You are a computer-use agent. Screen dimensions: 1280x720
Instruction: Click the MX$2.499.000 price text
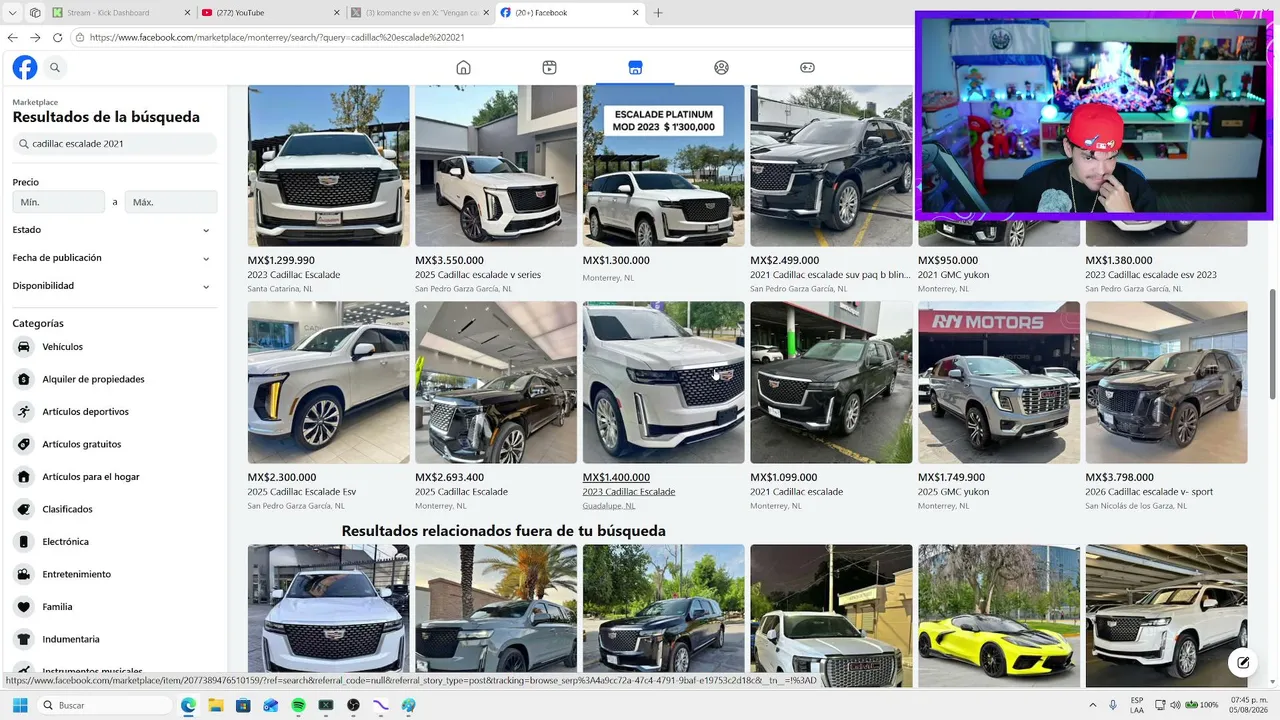click(784, 261)
